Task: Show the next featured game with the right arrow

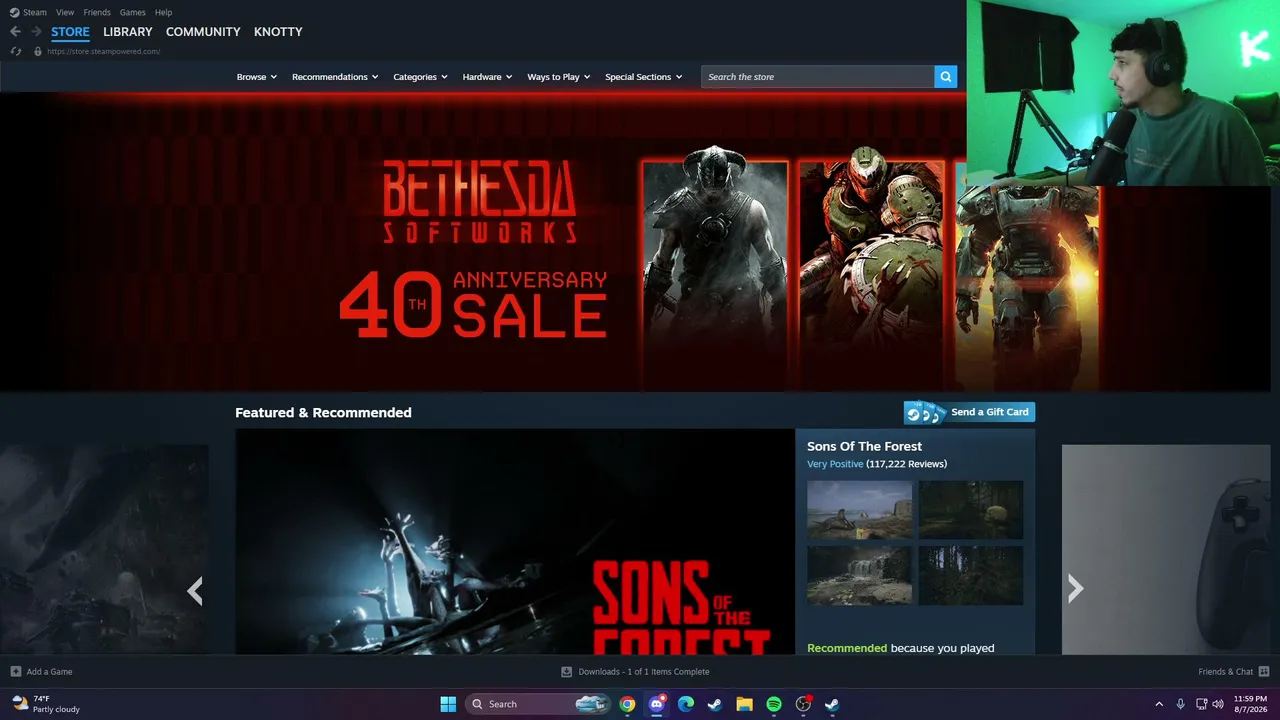Action: coord(1075,589)
